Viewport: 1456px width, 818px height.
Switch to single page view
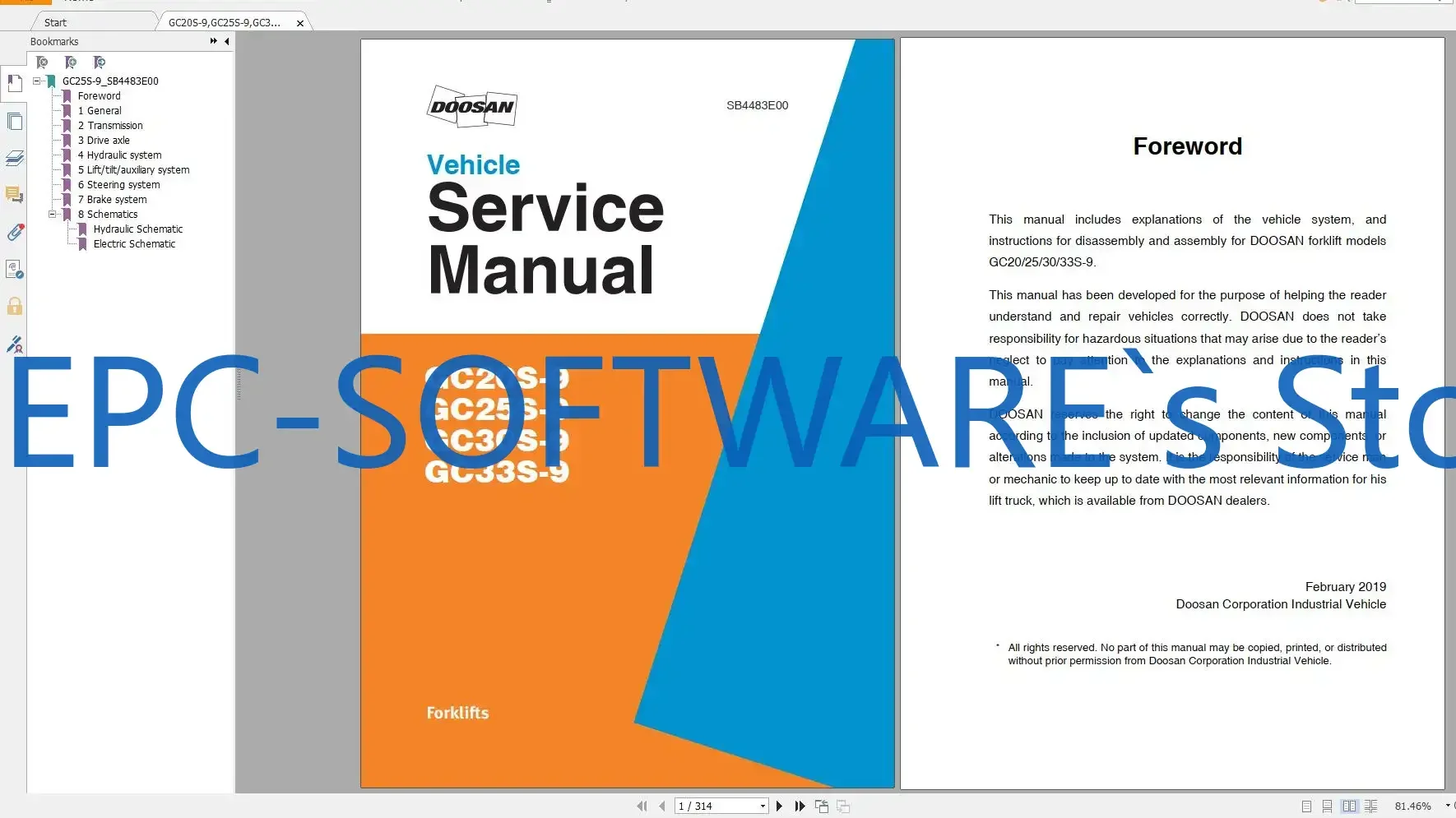(x=1306, y=806)
